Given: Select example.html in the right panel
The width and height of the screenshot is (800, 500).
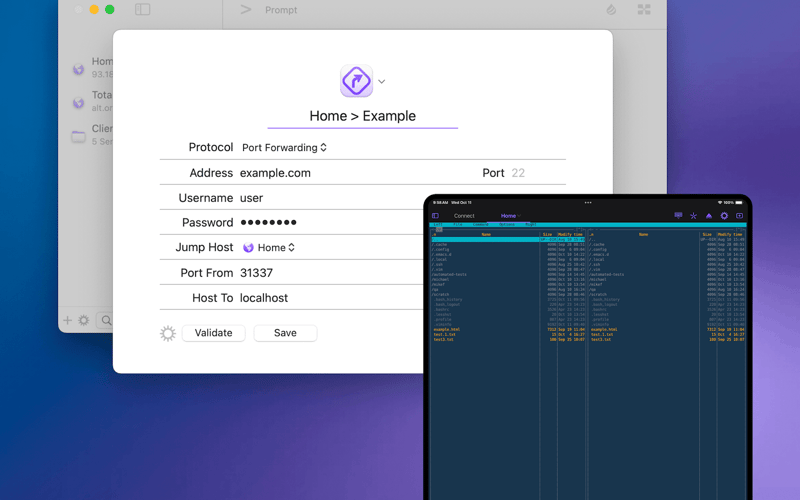Looking at the screenshot, I should pyautogui.click(x=604, y=329).
